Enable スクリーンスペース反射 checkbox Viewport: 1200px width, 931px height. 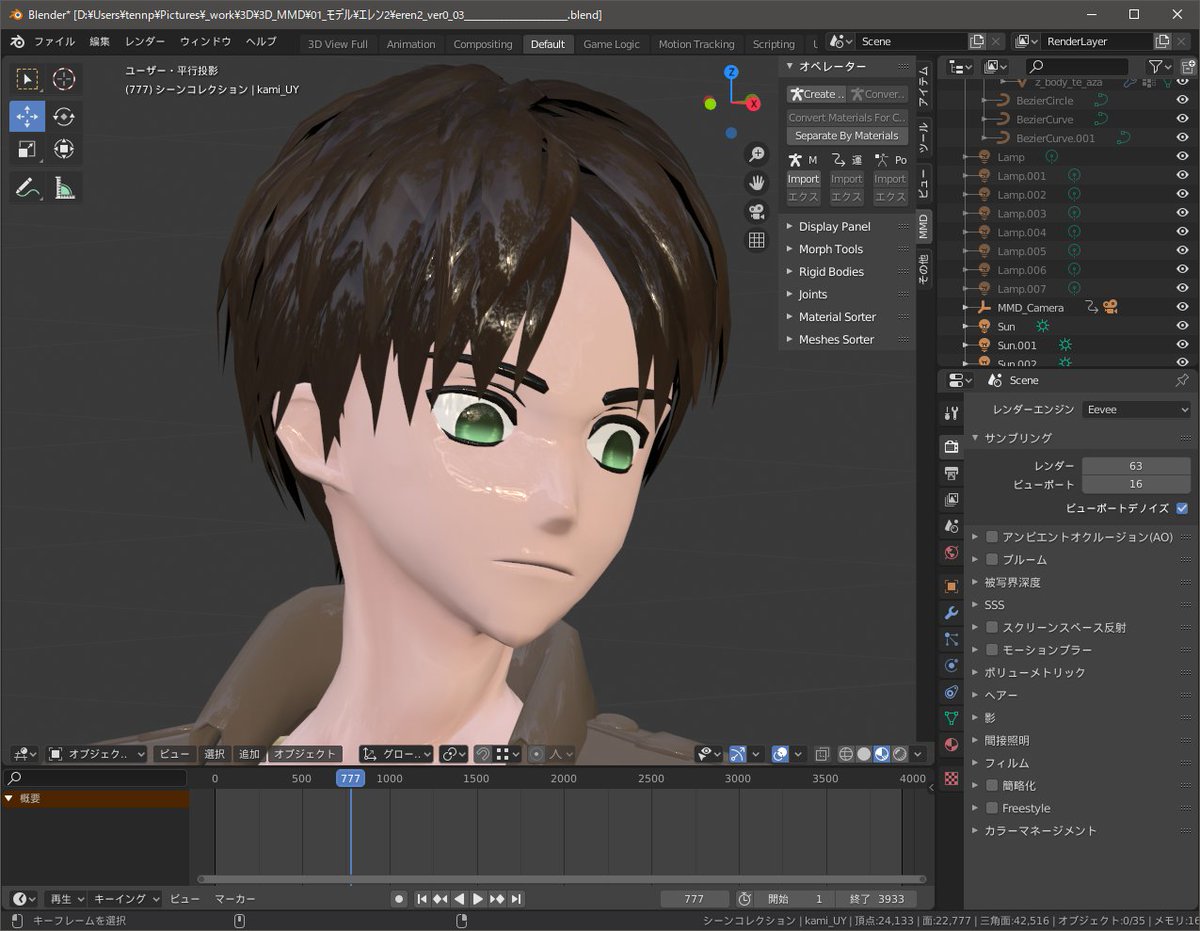992,628
